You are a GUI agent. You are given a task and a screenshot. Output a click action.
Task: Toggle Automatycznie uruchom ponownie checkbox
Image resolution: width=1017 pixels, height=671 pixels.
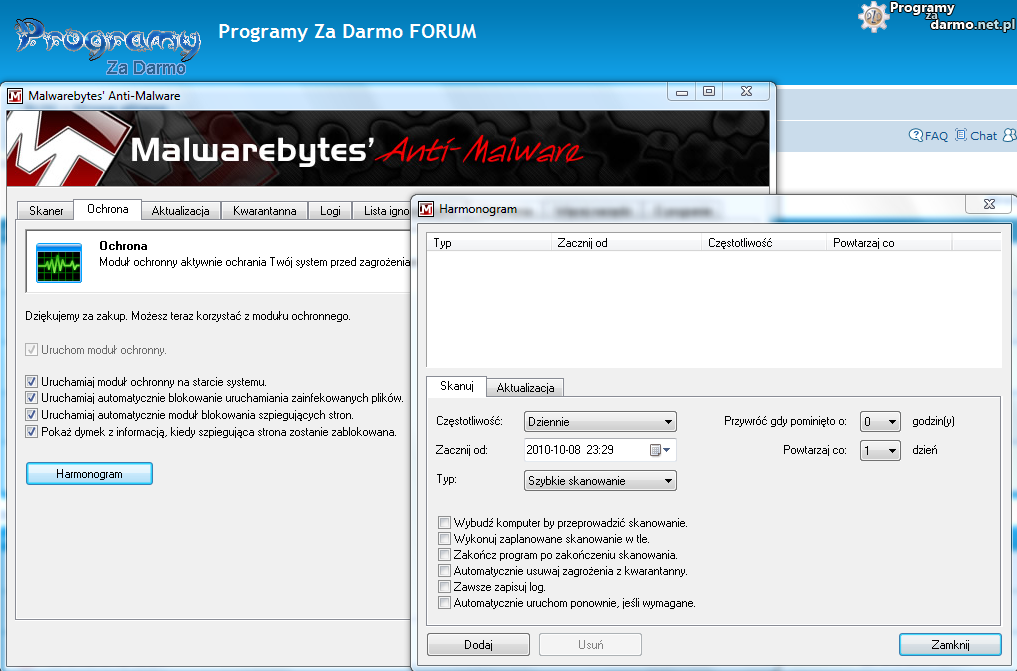click(x=444, y=603)
